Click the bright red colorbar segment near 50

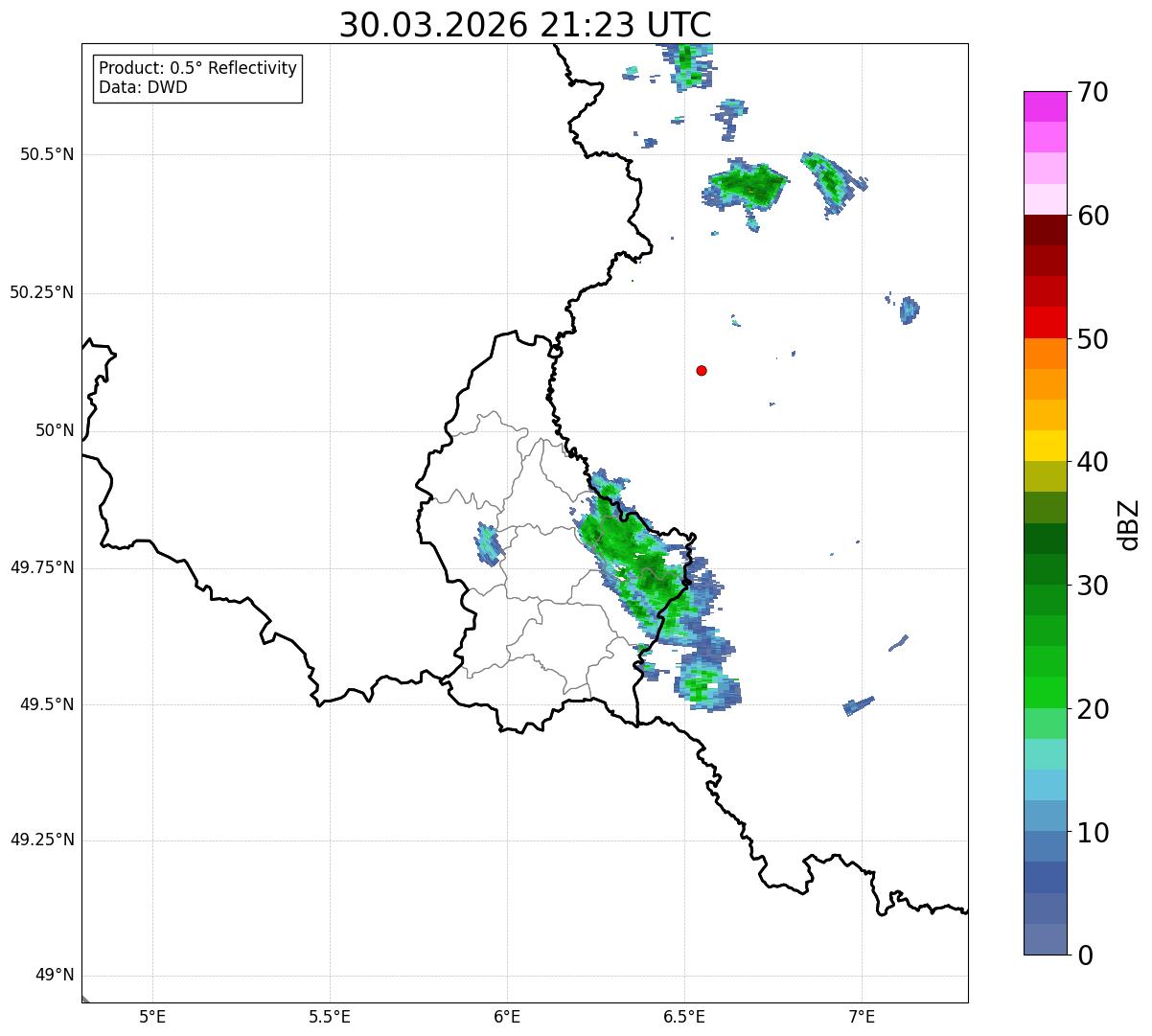1045,323
